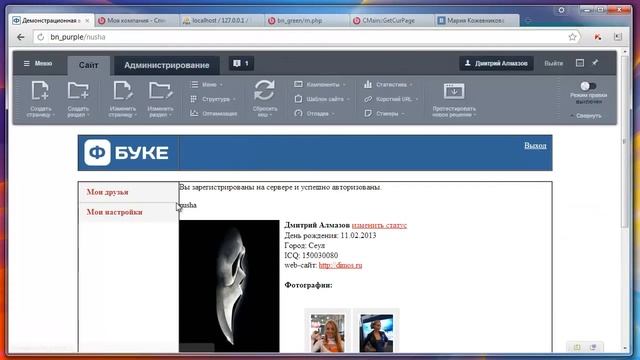Click the Сбросить кеш refresh icon
The image size is (640, 360).
pyautogui.click(x=264, y=91)
